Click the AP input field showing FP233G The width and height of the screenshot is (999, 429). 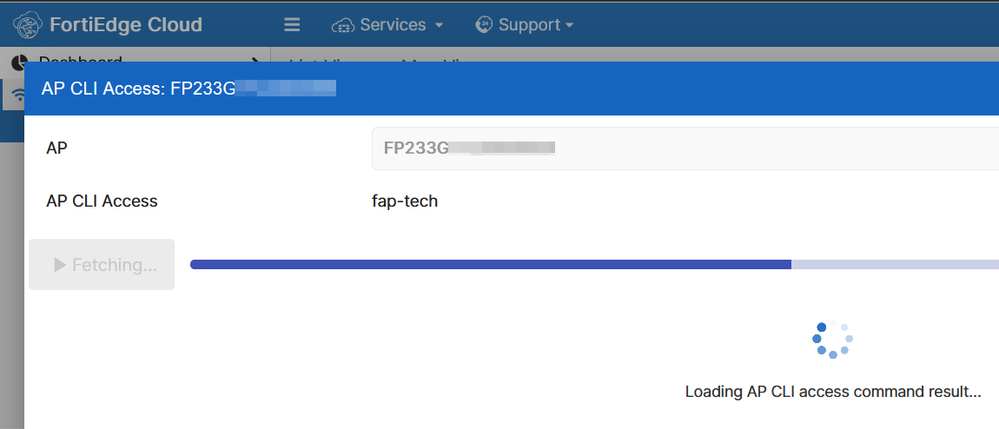tap(680, 148)
